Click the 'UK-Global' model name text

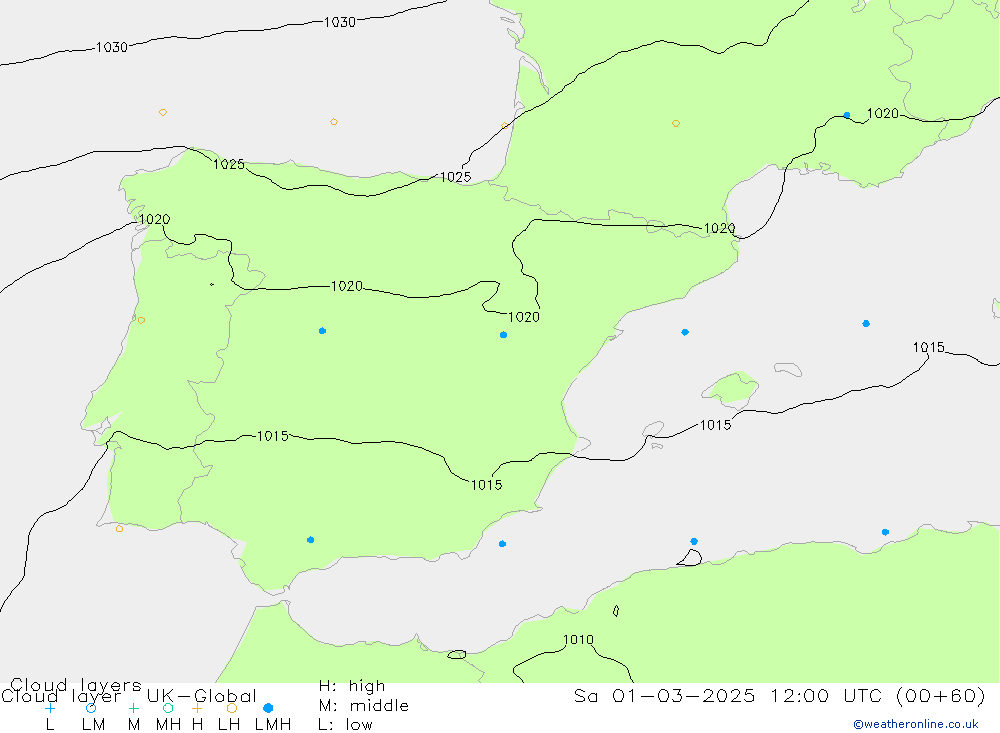click(201, 696)
